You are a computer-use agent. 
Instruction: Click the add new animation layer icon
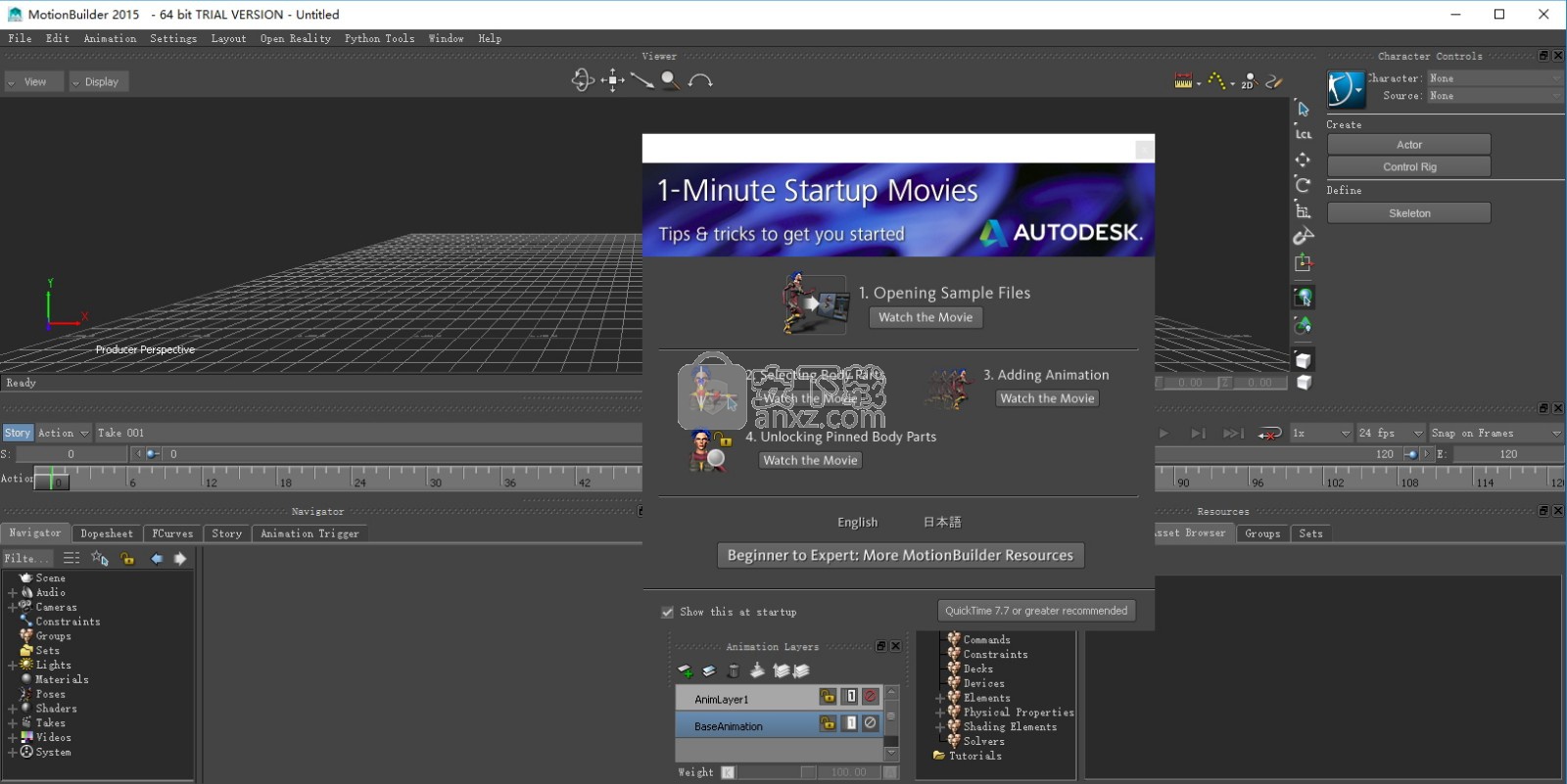(x=686, y=670)
